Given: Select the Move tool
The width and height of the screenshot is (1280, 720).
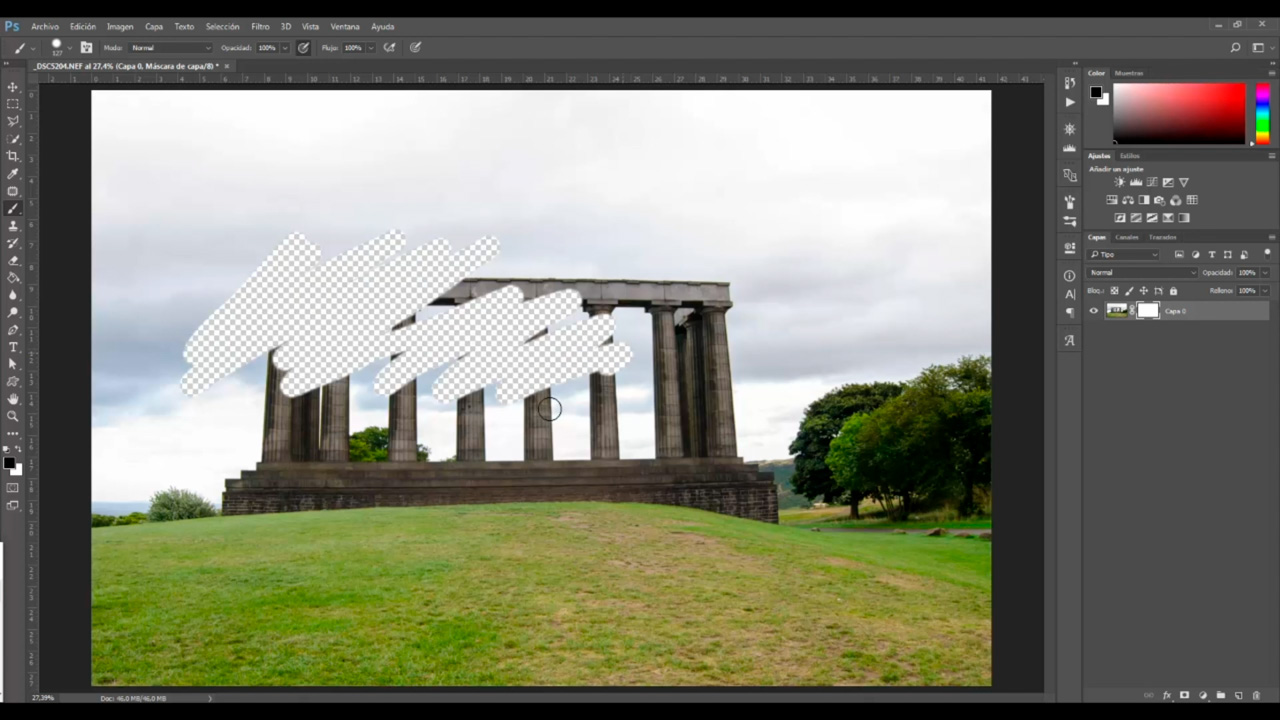Looking at the screenshot, I should (x=13, y=87).
